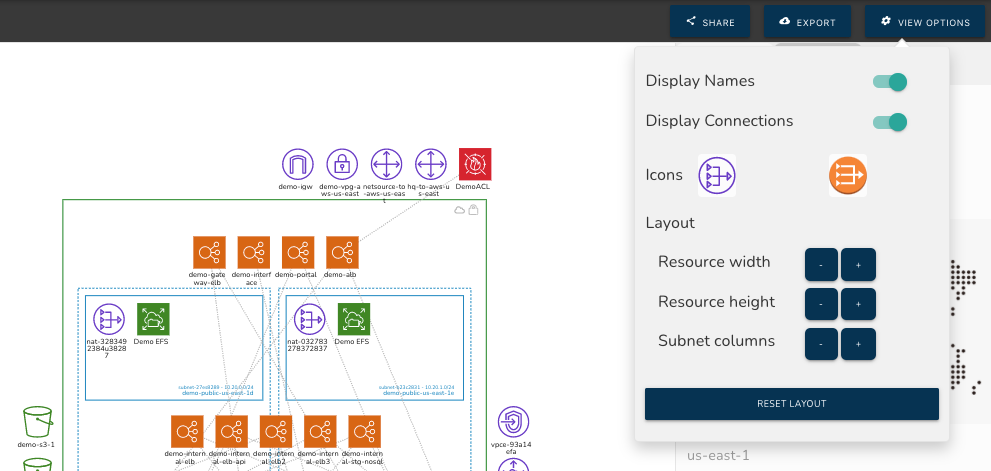The height and width of the screenshot is (471, 991).
Task: Decrease Resource height with minus button
Action: tap(821, 304)
